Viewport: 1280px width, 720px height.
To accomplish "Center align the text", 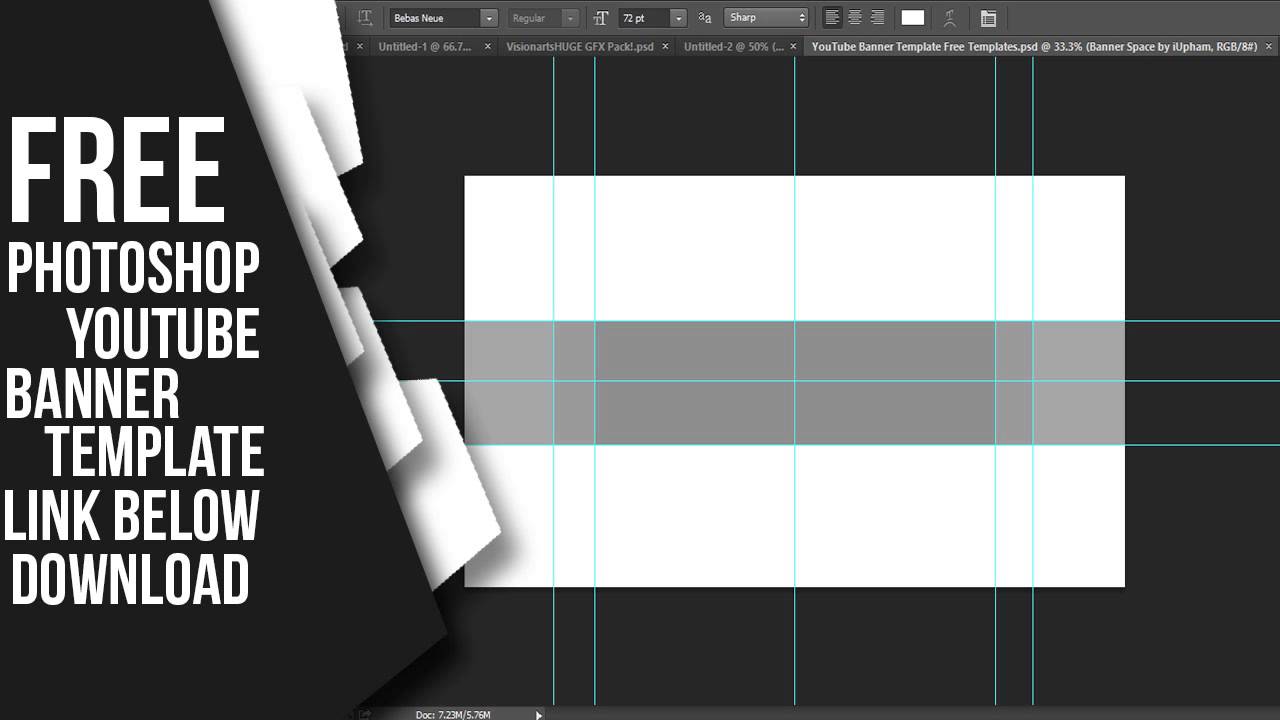I will tap(854, 17).
